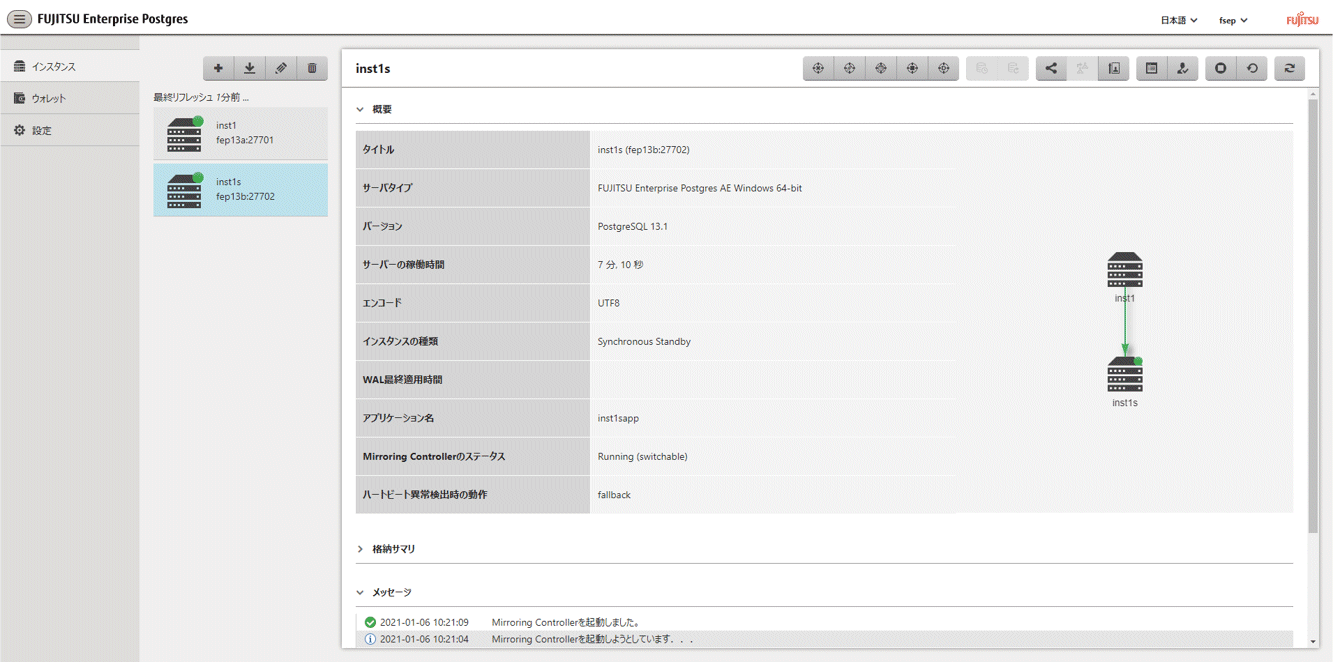Click the timestamp '2021-01-06 10:21:04'
The height and width of the screenshot is (663, 1333).
click(x=424, y=639)
